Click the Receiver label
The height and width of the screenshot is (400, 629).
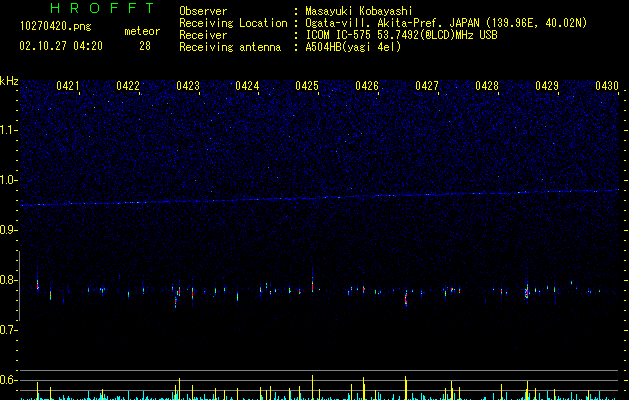pos(203,35)
